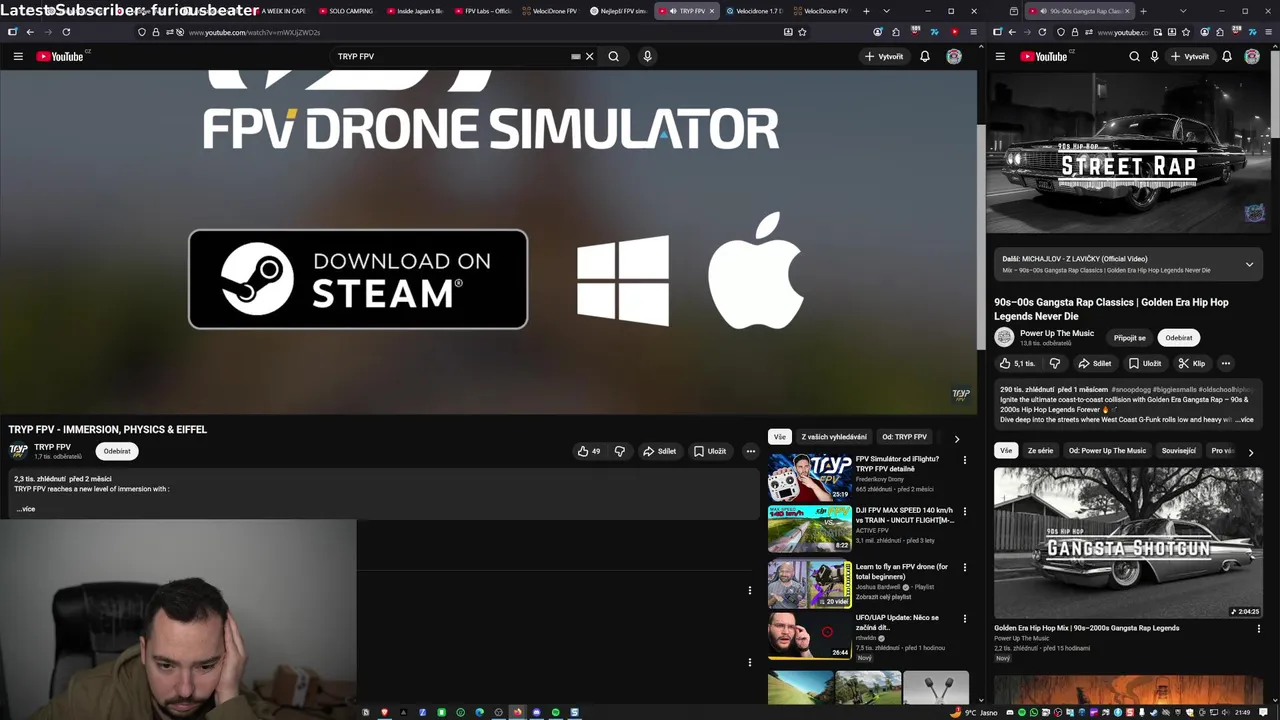
Task: Dislike the TRYP FPV video
Action: point(620,451)
